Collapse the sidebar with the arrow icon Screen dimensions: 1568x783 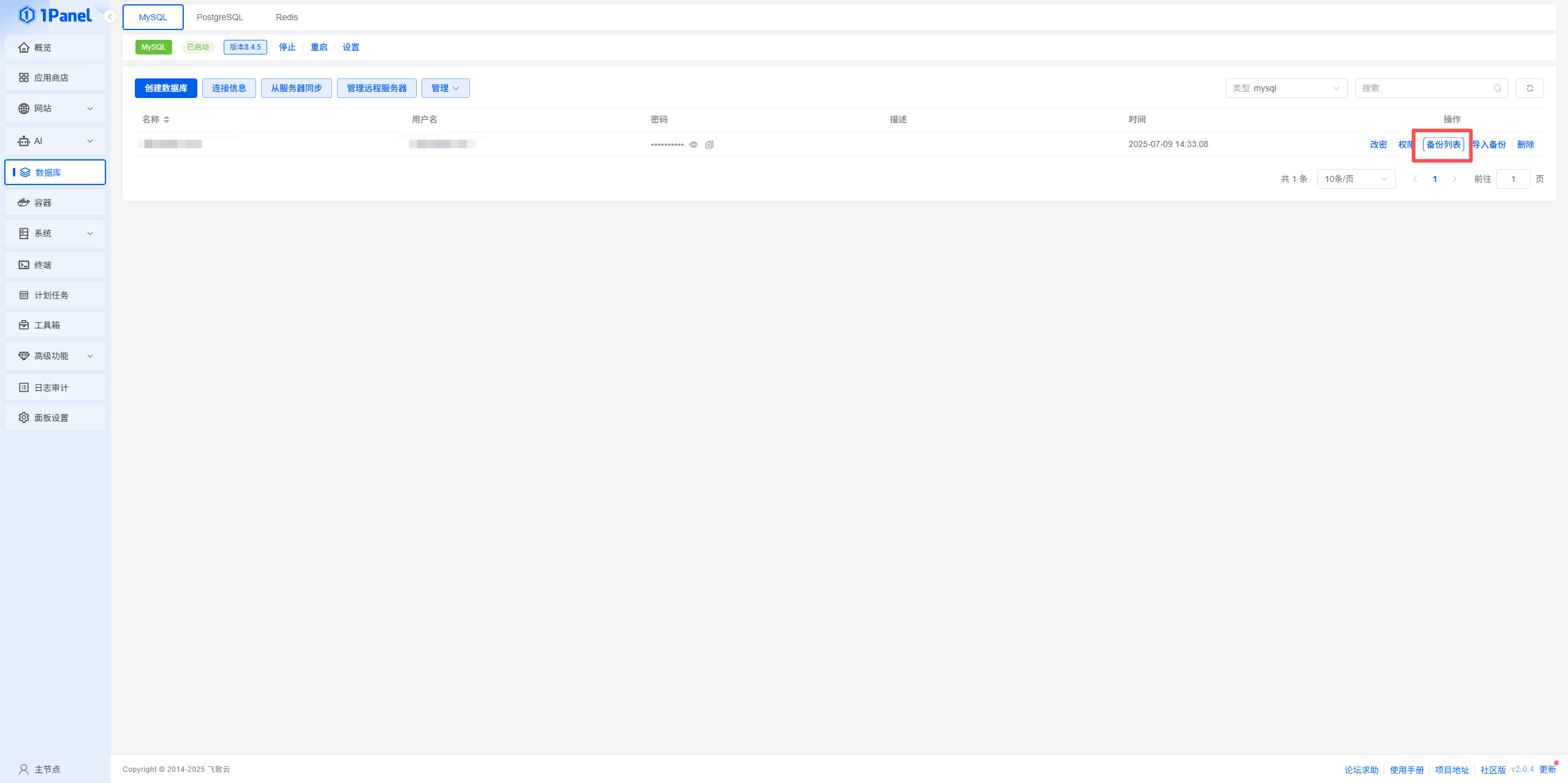110,17
